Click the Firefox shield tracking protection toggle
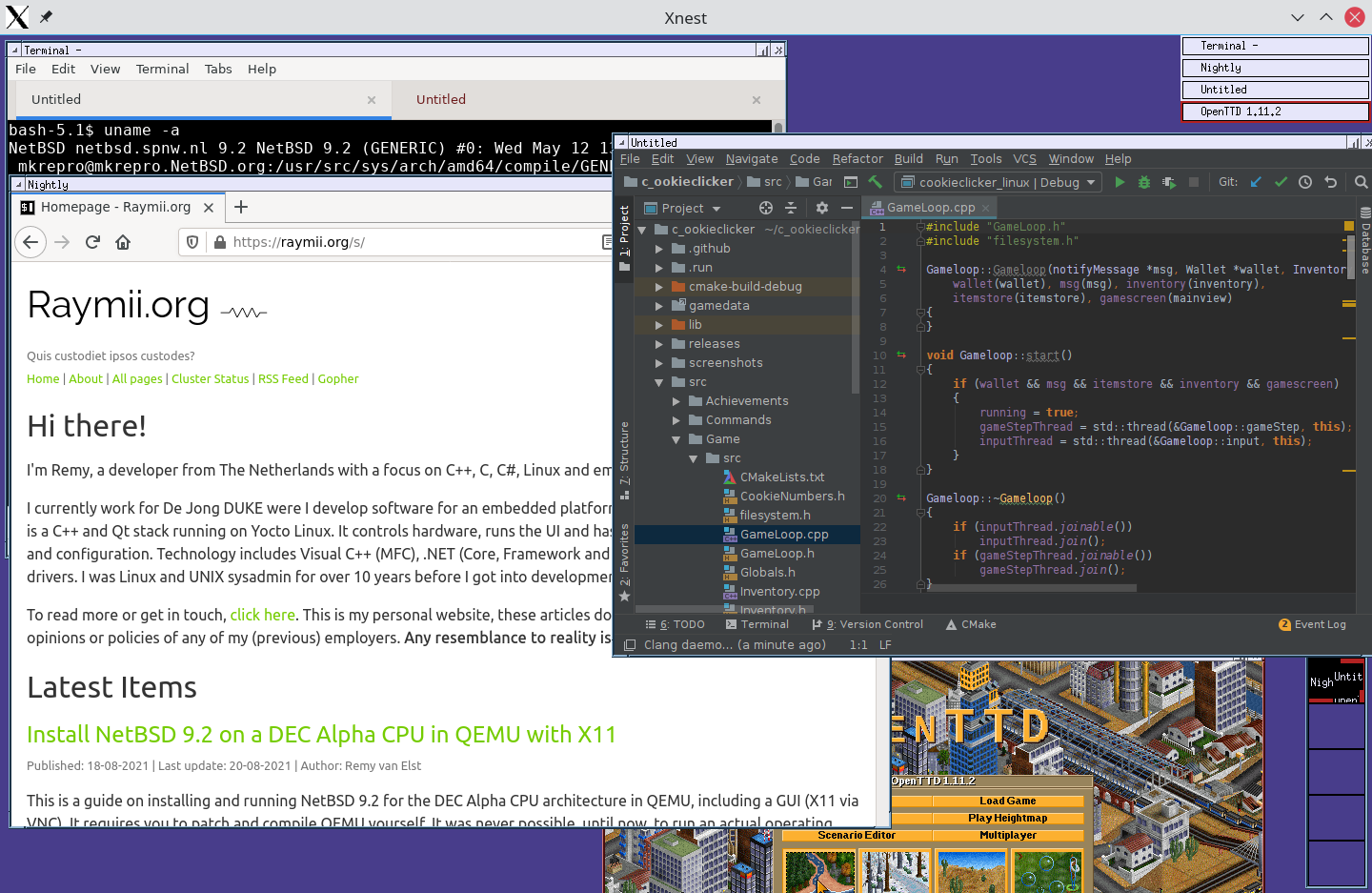 tap(192, 242)
